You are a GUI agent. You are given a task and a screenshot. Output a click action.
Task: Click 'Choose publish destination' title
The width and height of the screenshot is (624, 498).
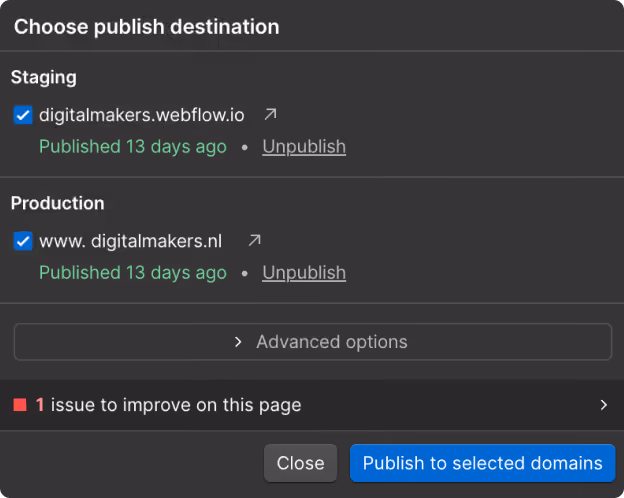[x=147, y=27]
